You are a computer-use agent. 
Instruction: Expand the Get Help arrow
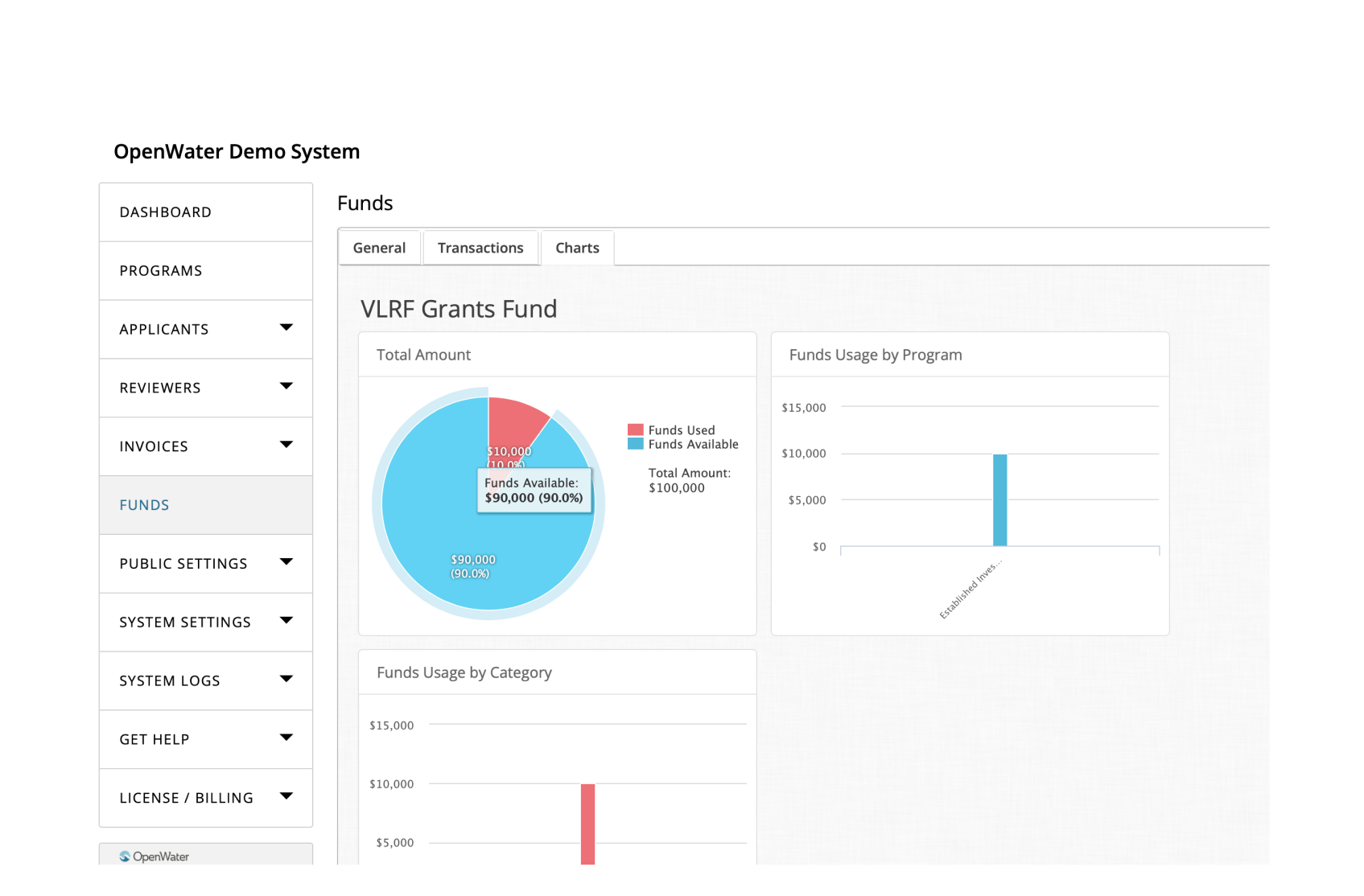[x=286, y=738]
